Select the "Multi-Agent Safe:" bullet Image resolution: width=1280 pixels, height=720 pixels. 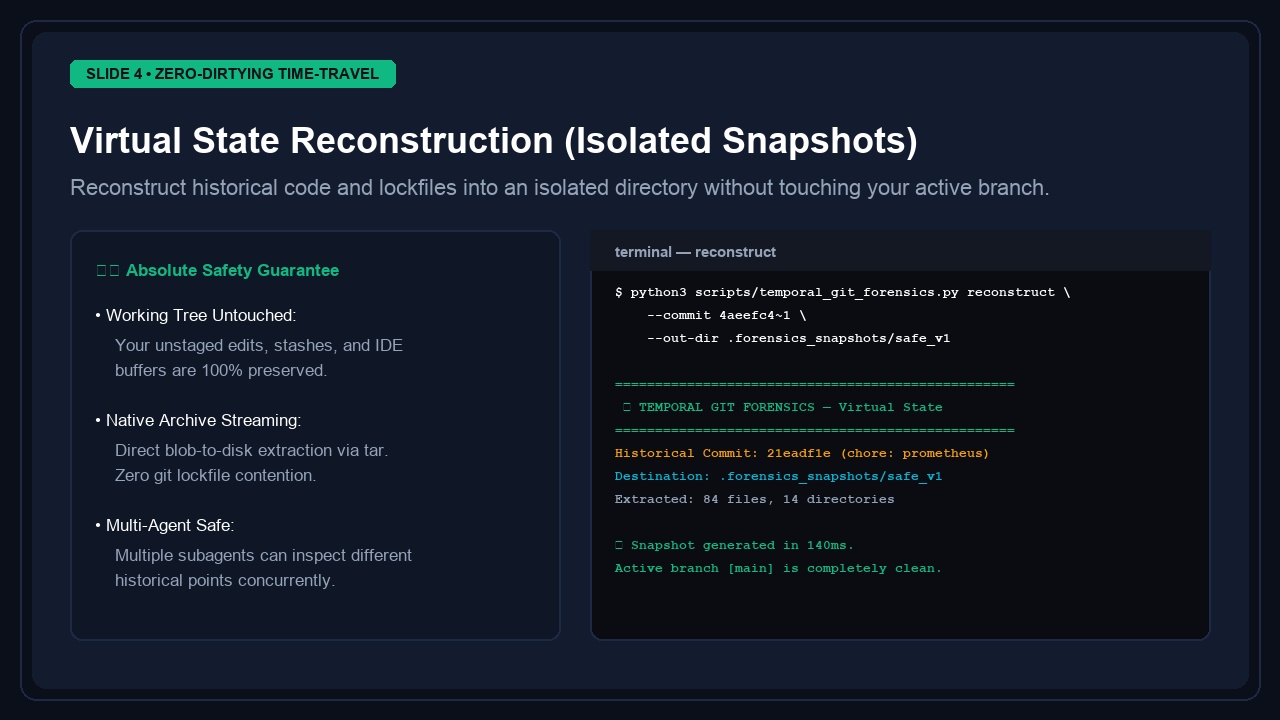[x=165, y=526]
